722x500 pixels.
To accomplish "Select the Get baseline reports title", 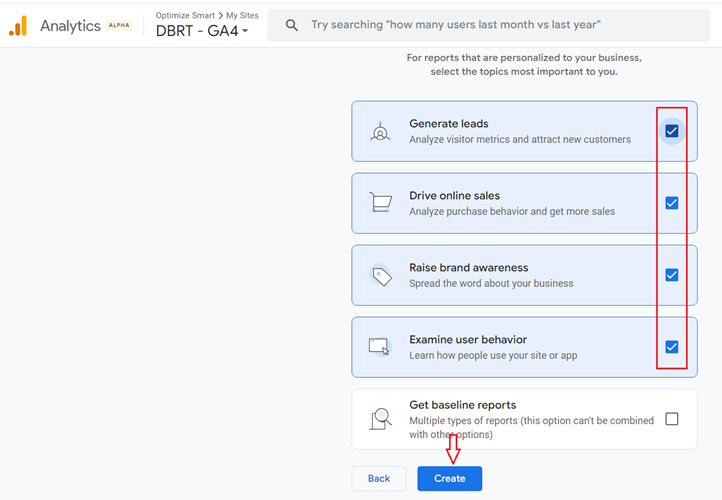I will 463,405.
